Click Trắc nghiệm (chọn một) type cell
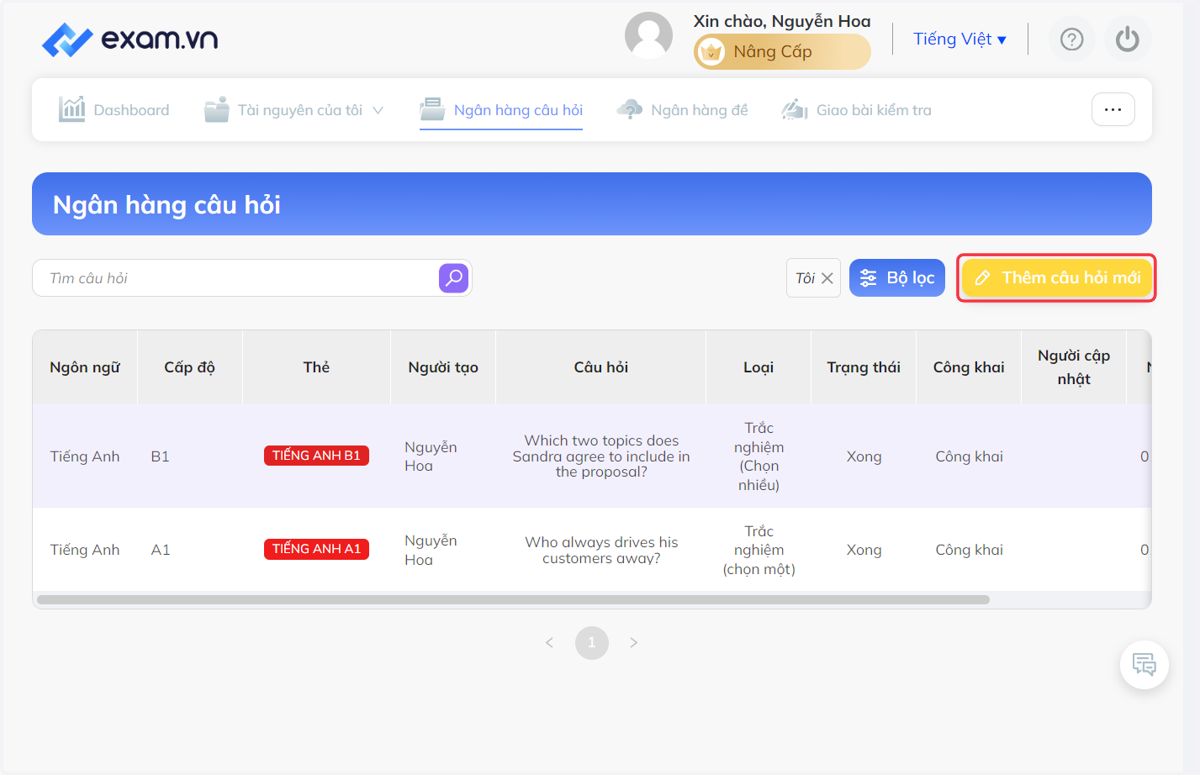The image size is (1200, 775). click(759, 549)
